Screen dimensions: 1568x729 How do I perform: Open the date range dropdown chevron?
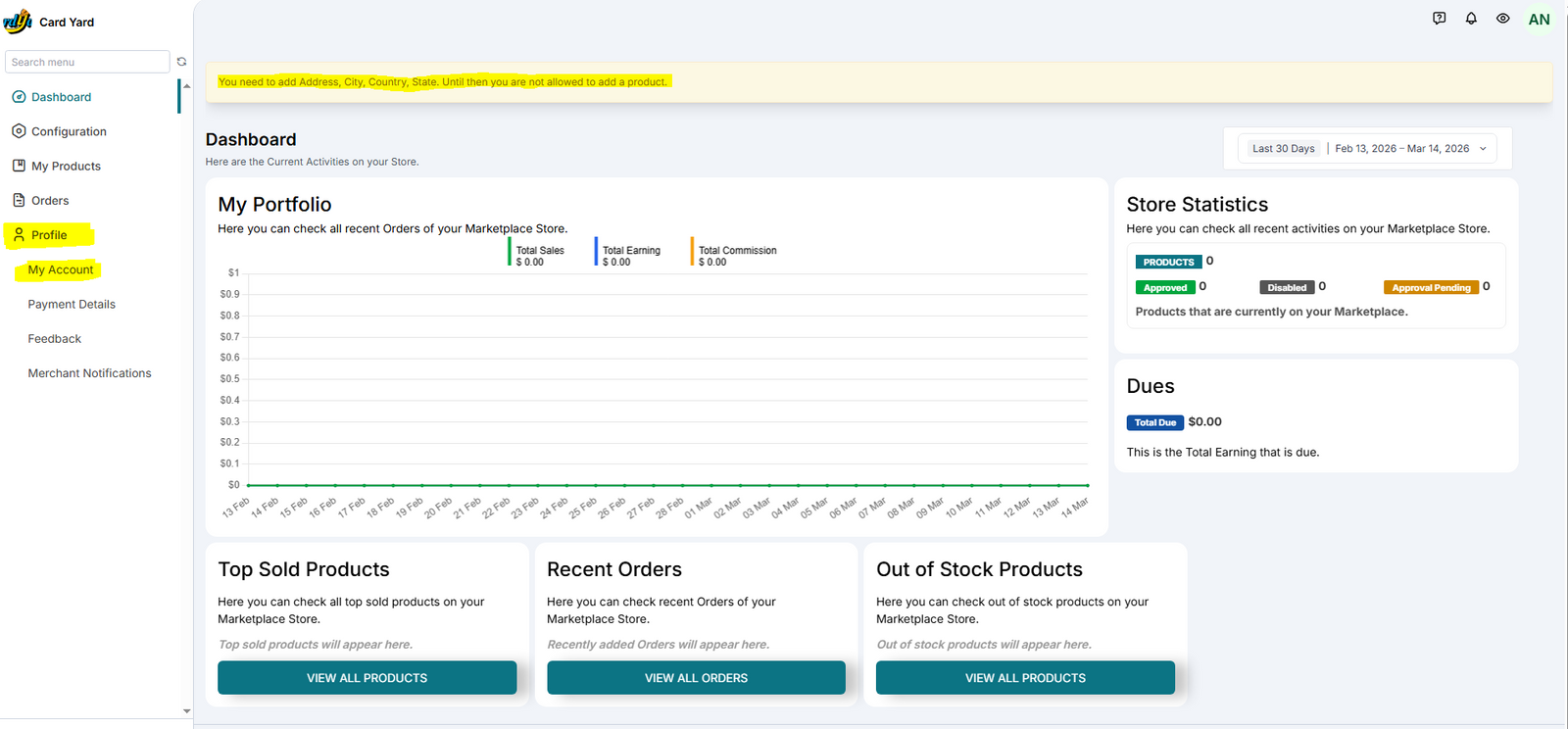1483,149
